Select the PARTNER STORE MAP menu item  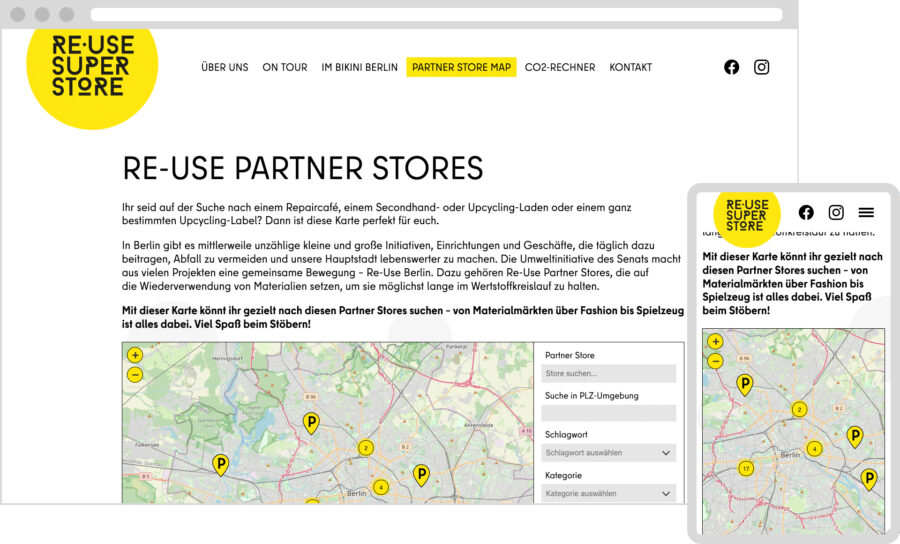click(x=461, y=67)
